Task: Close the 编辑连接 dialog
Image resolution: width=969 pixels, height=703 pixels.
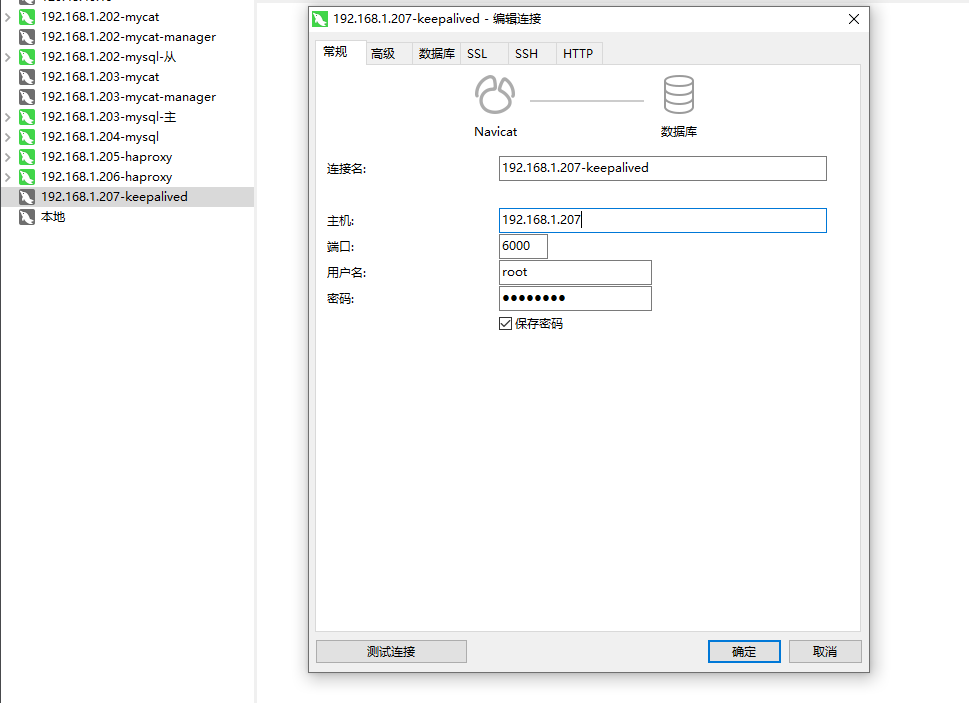Action: [x=854, y=19]
